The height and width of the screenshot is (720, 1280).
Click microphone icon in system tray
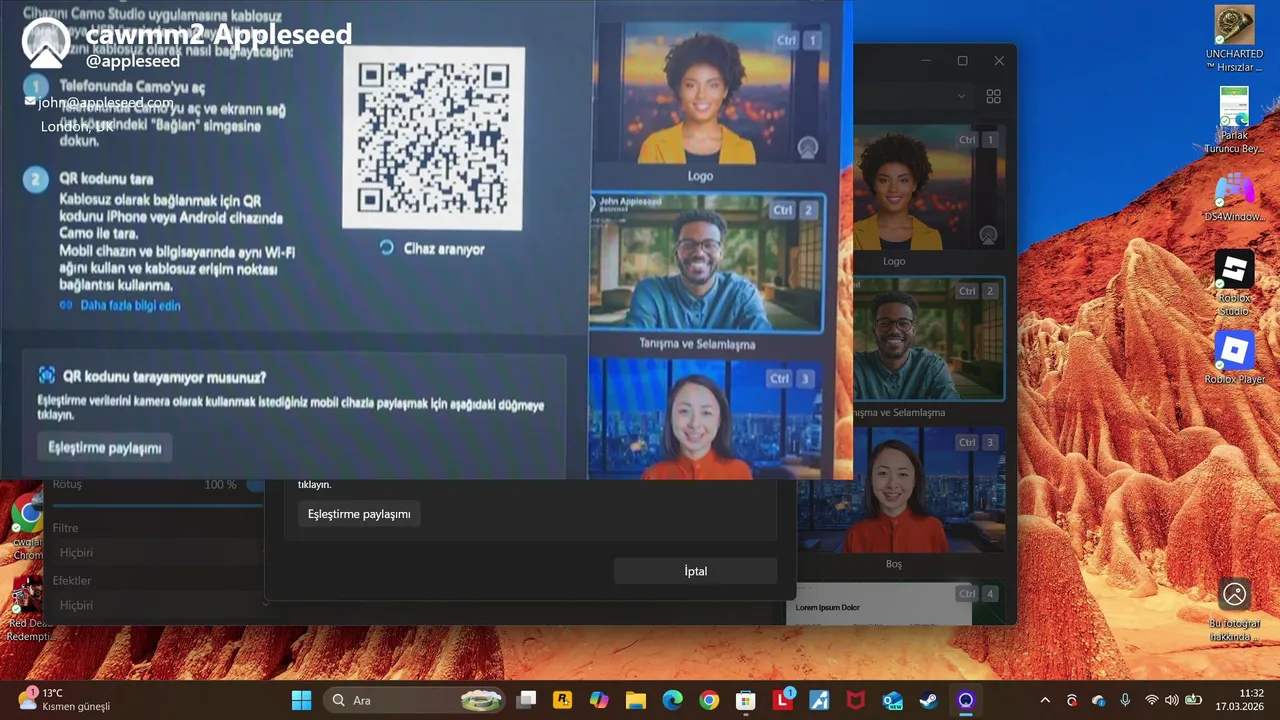(1125, 700)
